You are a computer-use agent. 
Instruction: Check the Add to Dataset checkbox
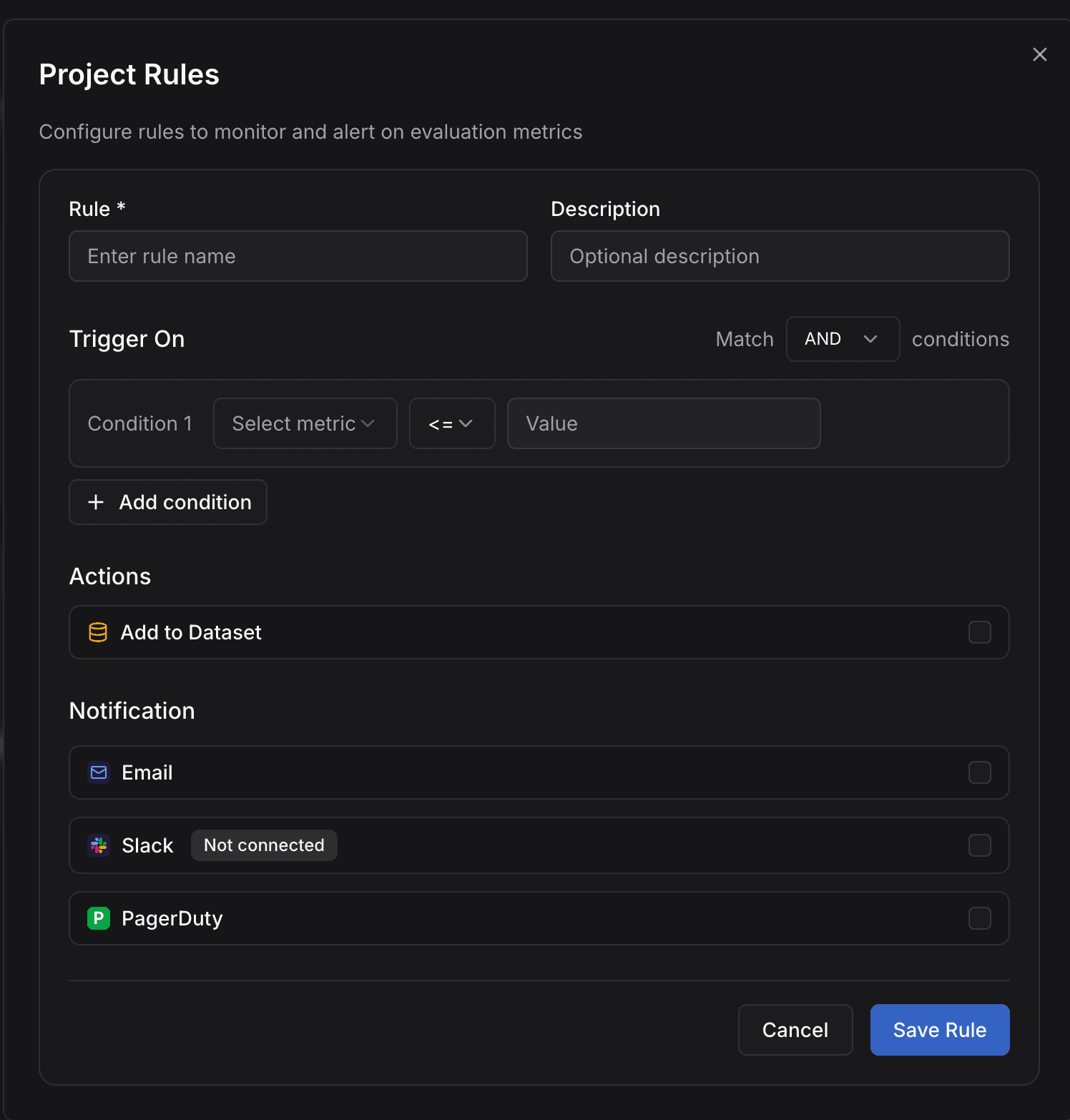pyautogui.click(x=979, y=632)
